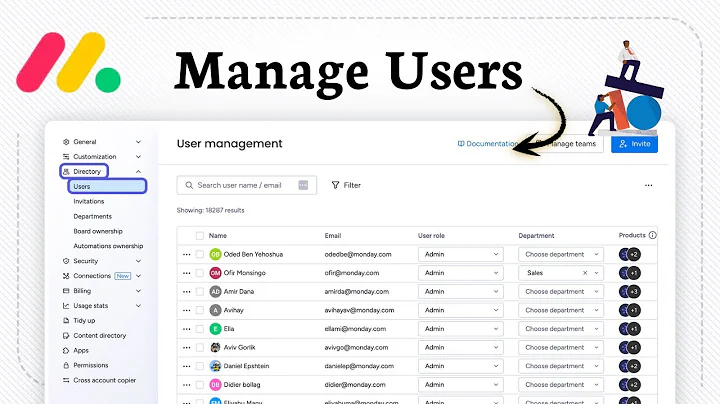Open row options for Avihay
This screenshot has height=404, width=720.
coord(186,310)
